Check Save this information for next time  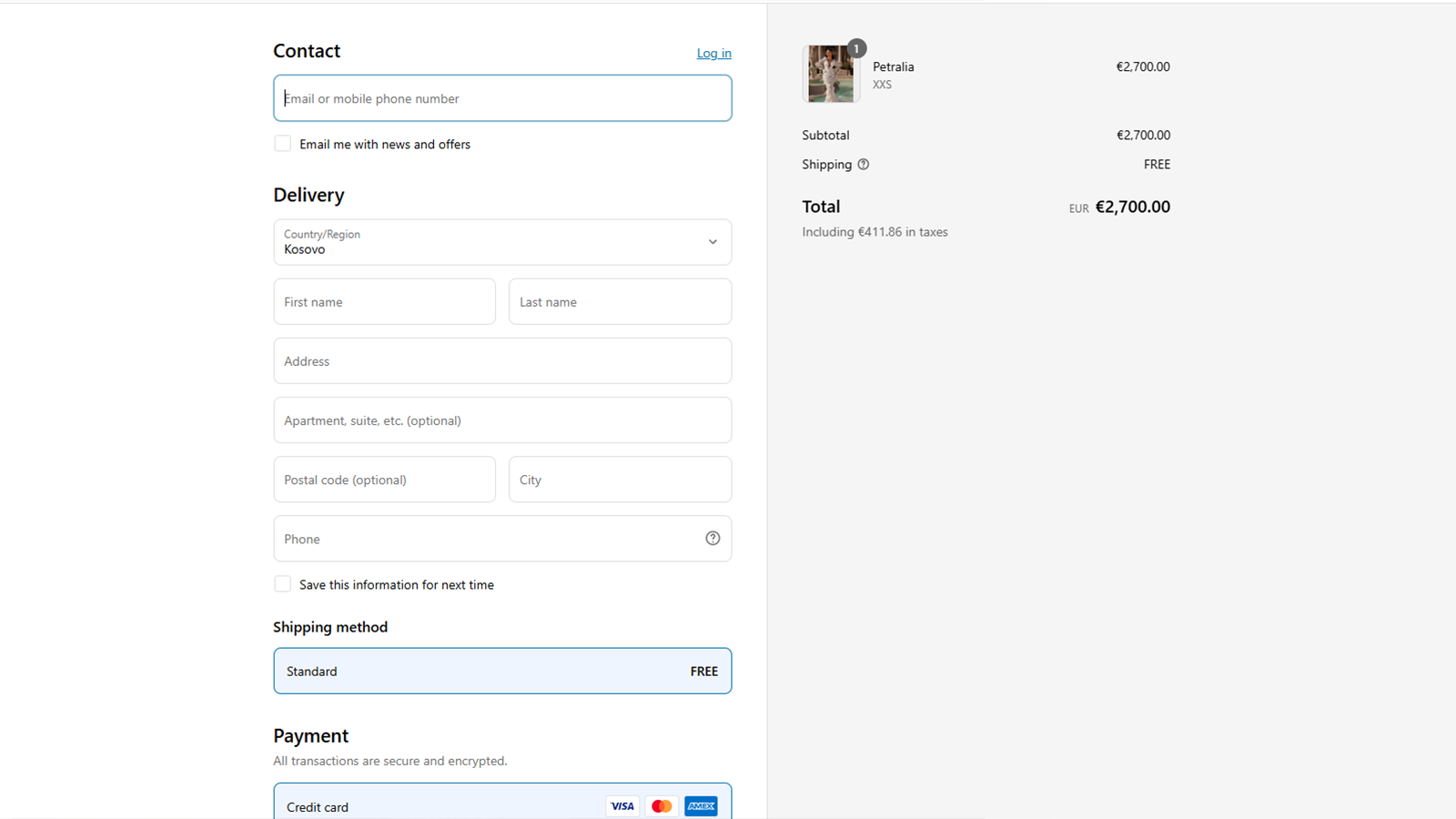click(283, 584)
